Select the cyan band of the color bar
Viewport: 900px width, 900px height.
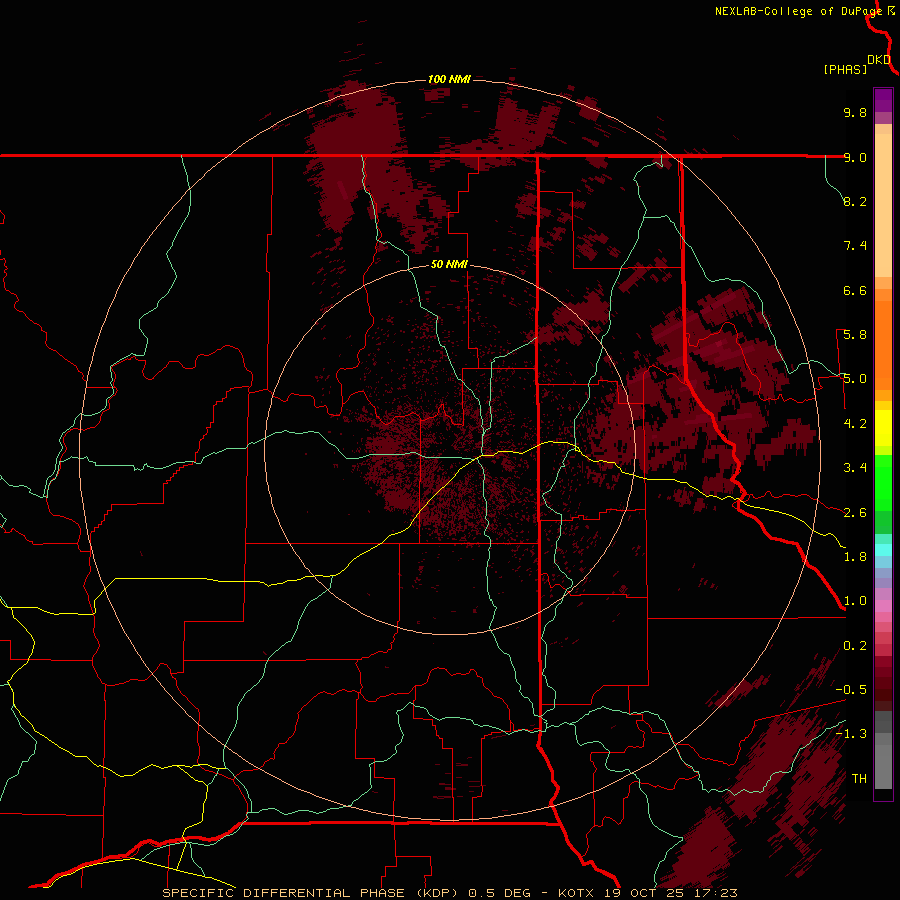click(883, 550)
